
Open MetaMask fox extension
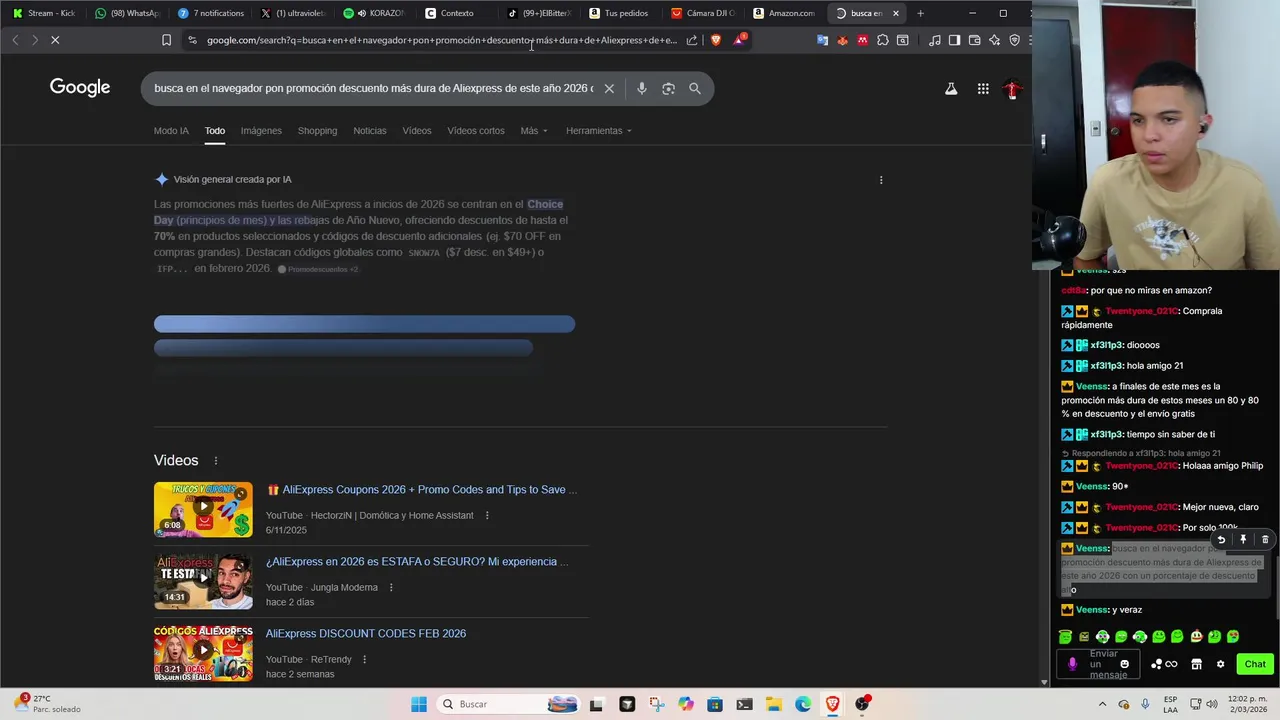(842, 40)
